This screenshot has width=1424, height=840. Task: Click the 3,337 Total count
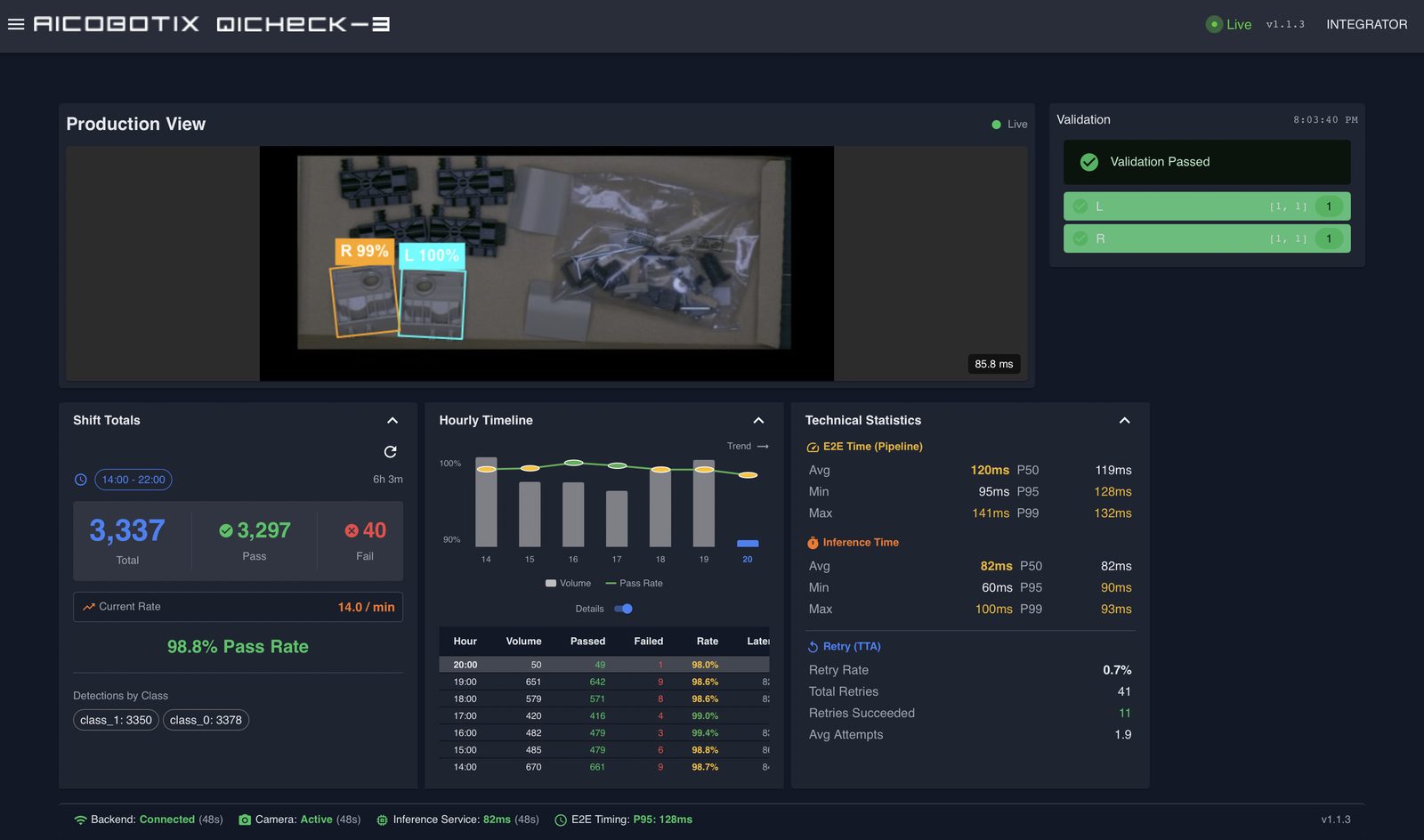pos(127,530)
